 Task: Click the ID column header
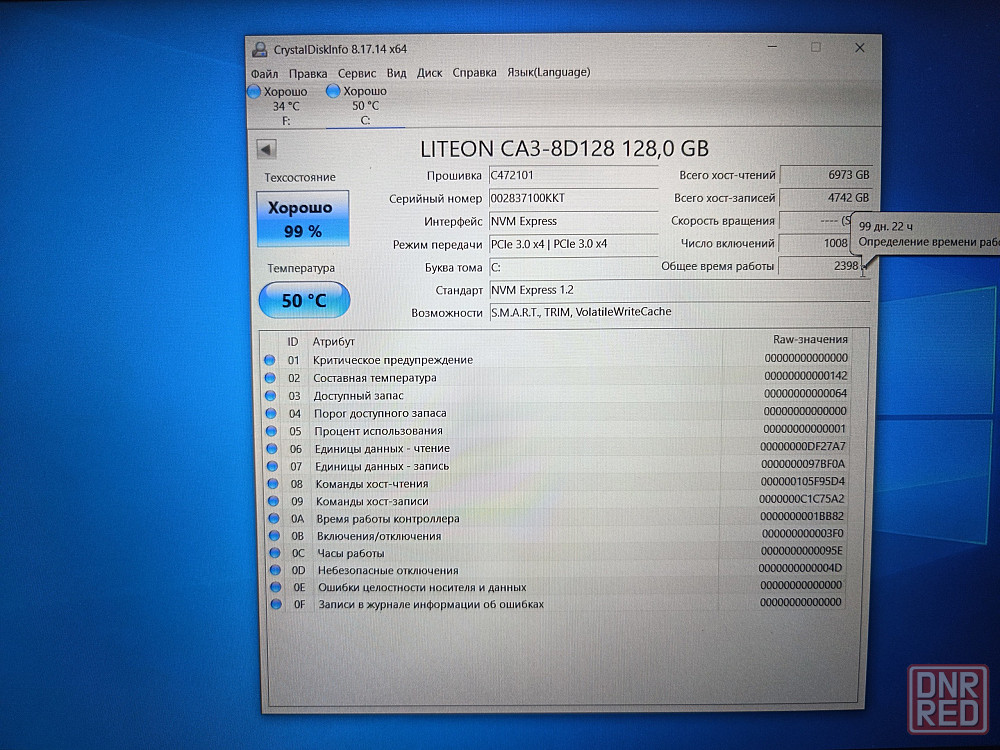pos(292,342)
